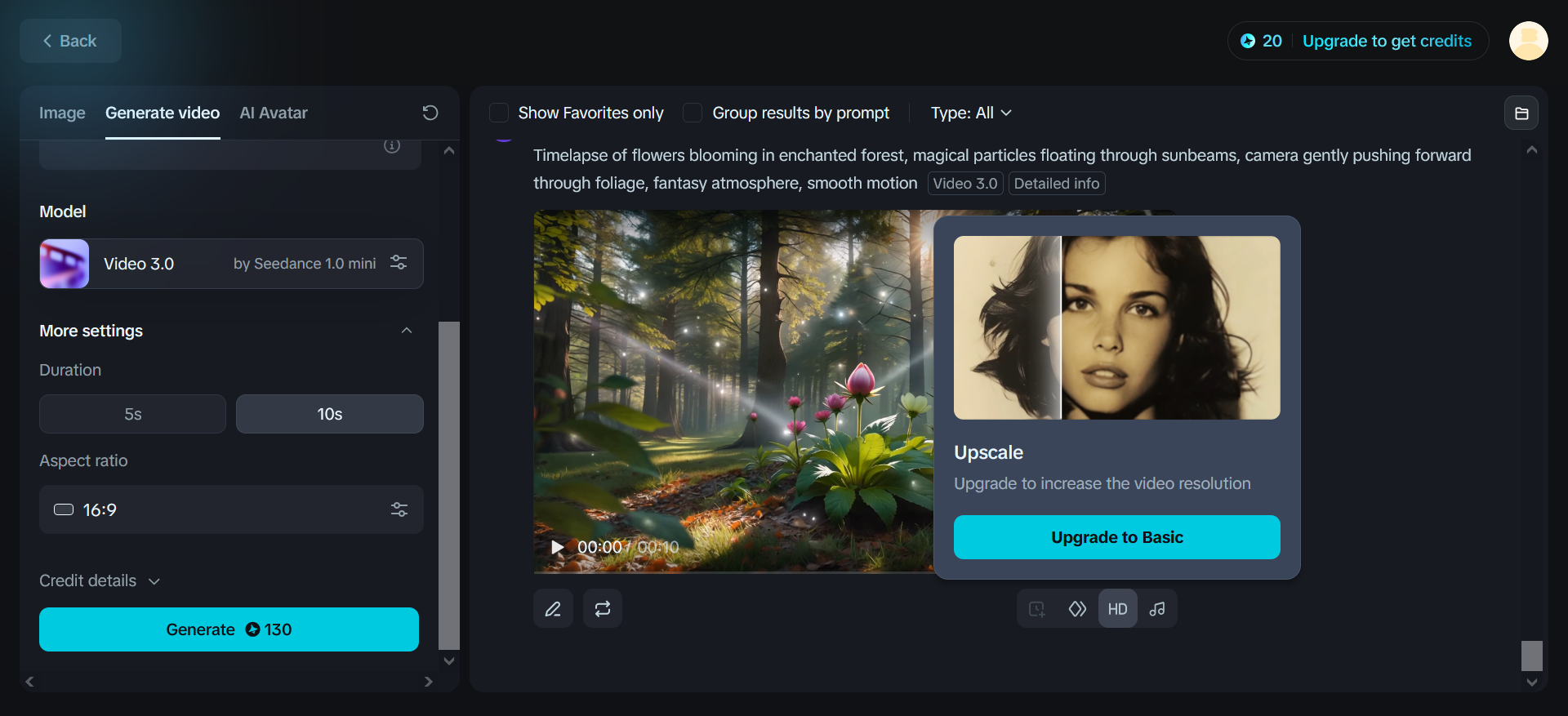Select the Generate video tab
Image resolution: width=1568 pixels, height=716 pixels.
click(x=163, y=113)
